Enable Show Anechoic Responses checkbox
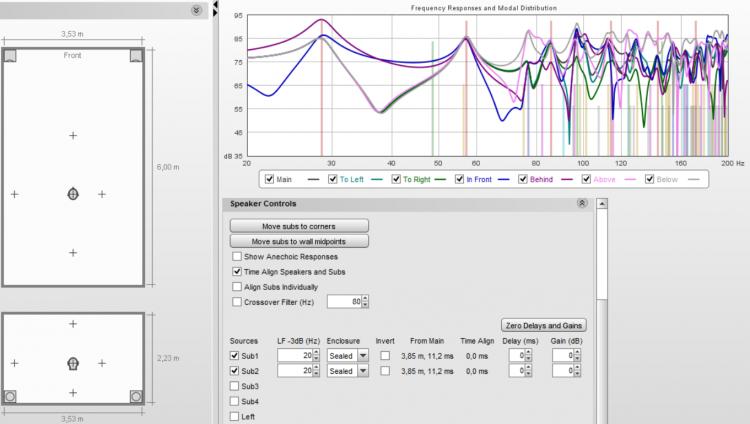Screen dimensions: 750x424 (236, 257)
